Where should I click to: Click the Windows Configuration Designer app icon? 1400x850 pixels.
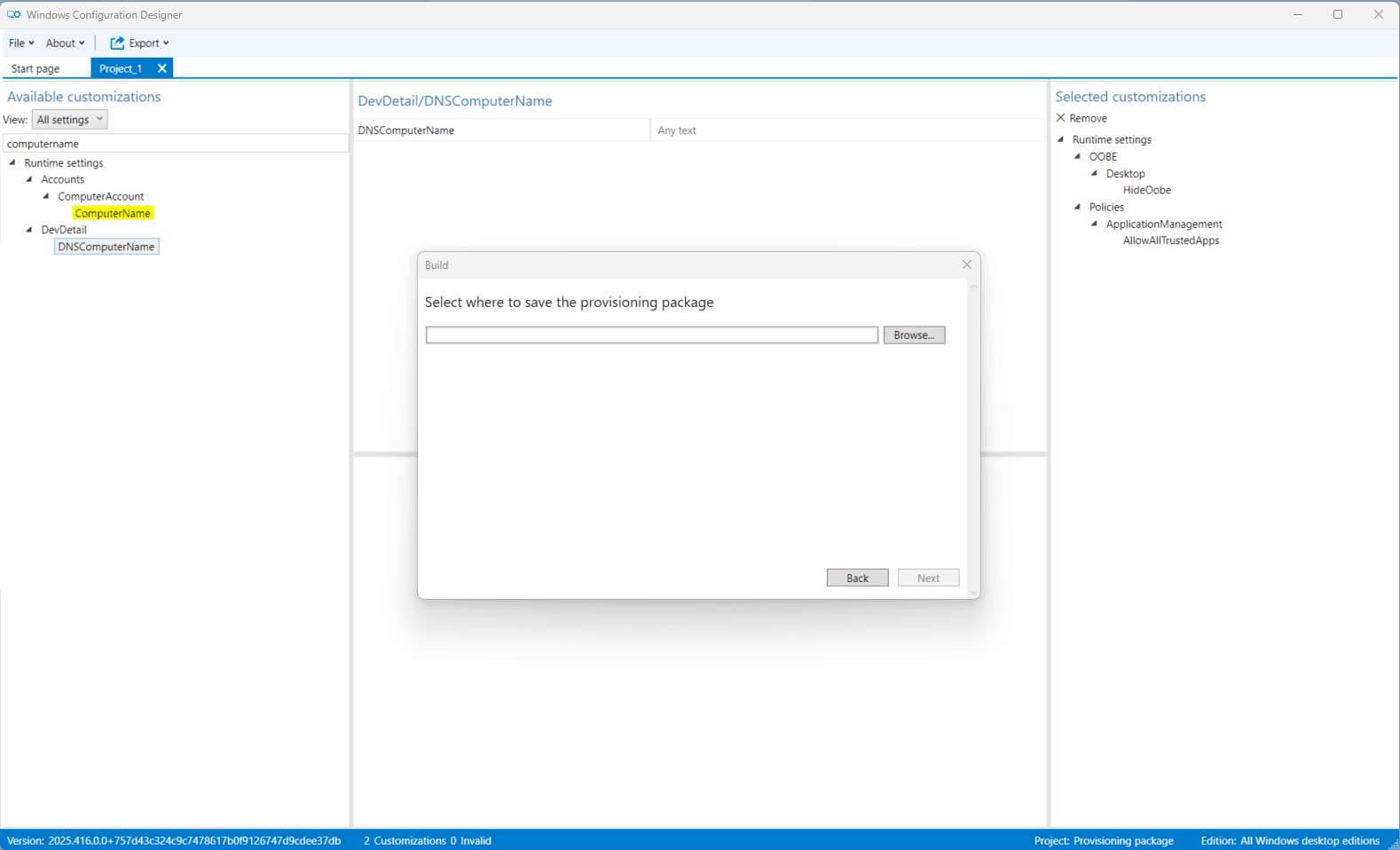(14, 14)
